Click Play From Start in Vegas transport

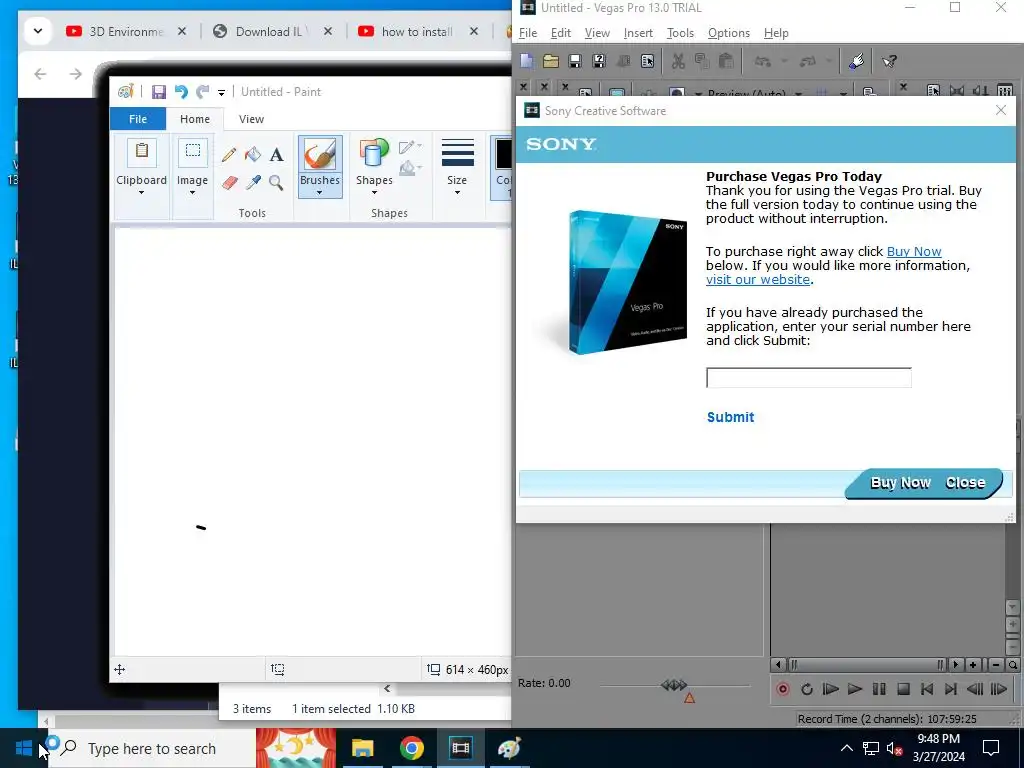[x=830, y=689]
